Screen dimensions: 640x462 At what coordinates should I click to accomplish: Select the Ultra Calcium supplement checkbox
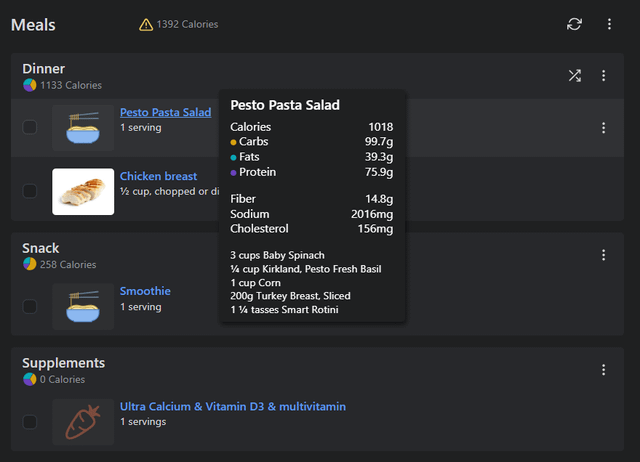(x=30, y=421)
